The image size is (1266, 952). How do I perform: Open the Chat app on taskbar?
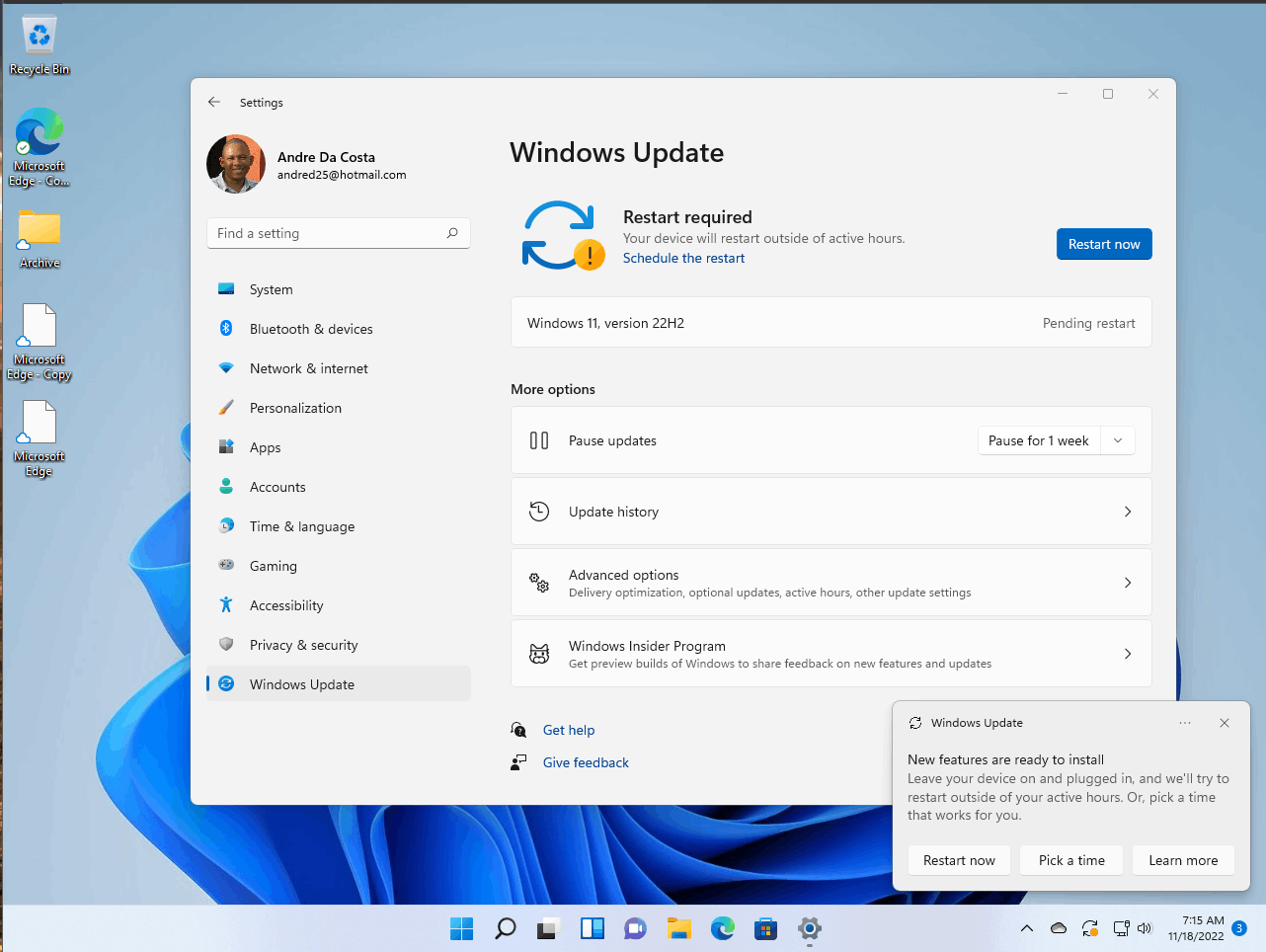(x=635, y=928)
